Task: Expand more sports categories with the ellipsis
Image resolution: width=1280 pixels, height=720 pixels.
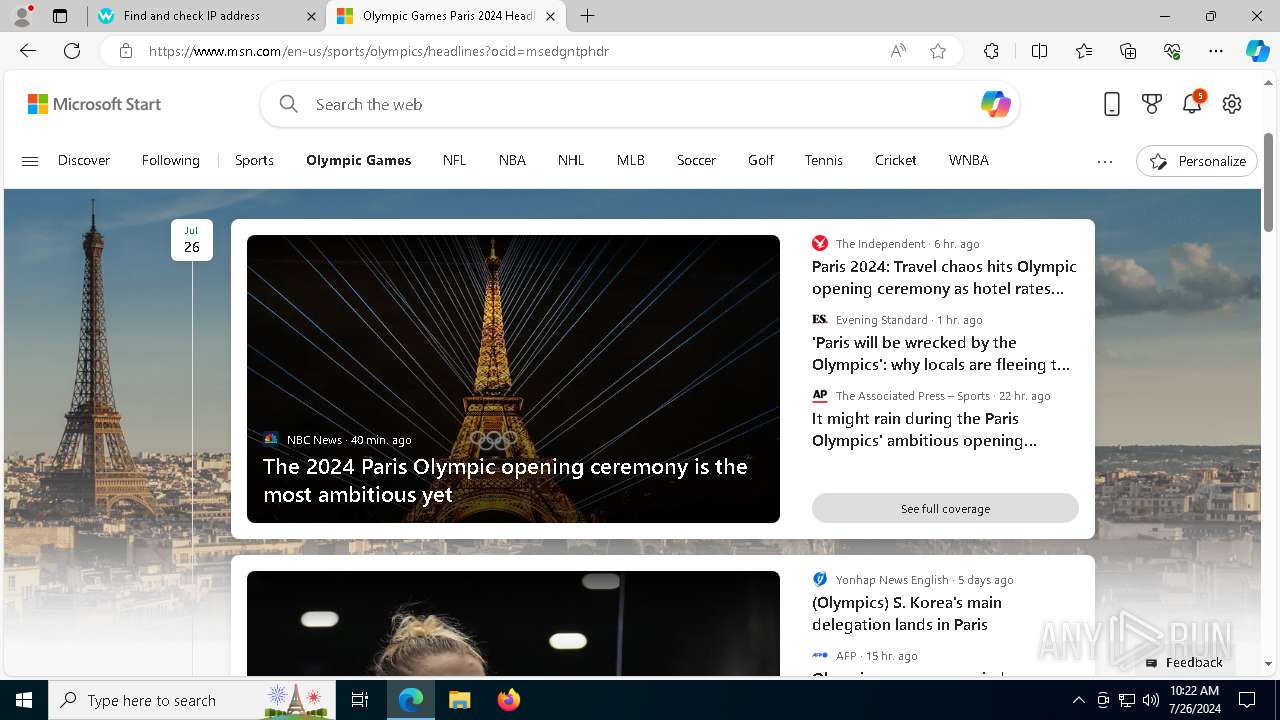Action: click(1105, 161)
